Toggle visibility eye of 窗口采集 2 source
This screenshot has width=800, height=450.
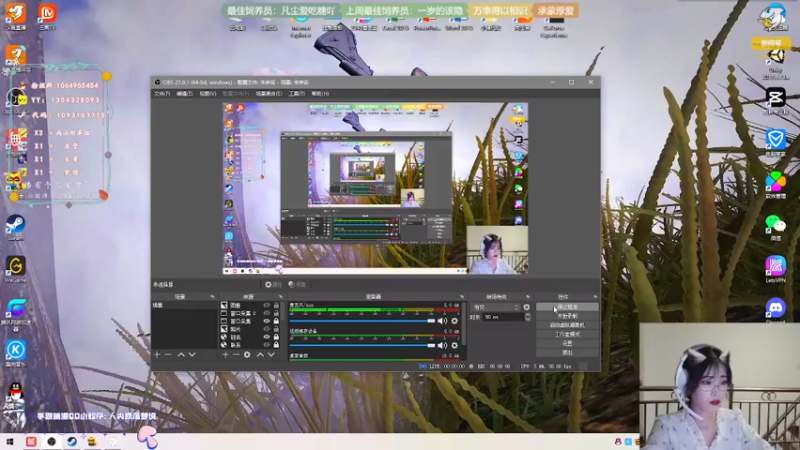click(x=266, y=313)
